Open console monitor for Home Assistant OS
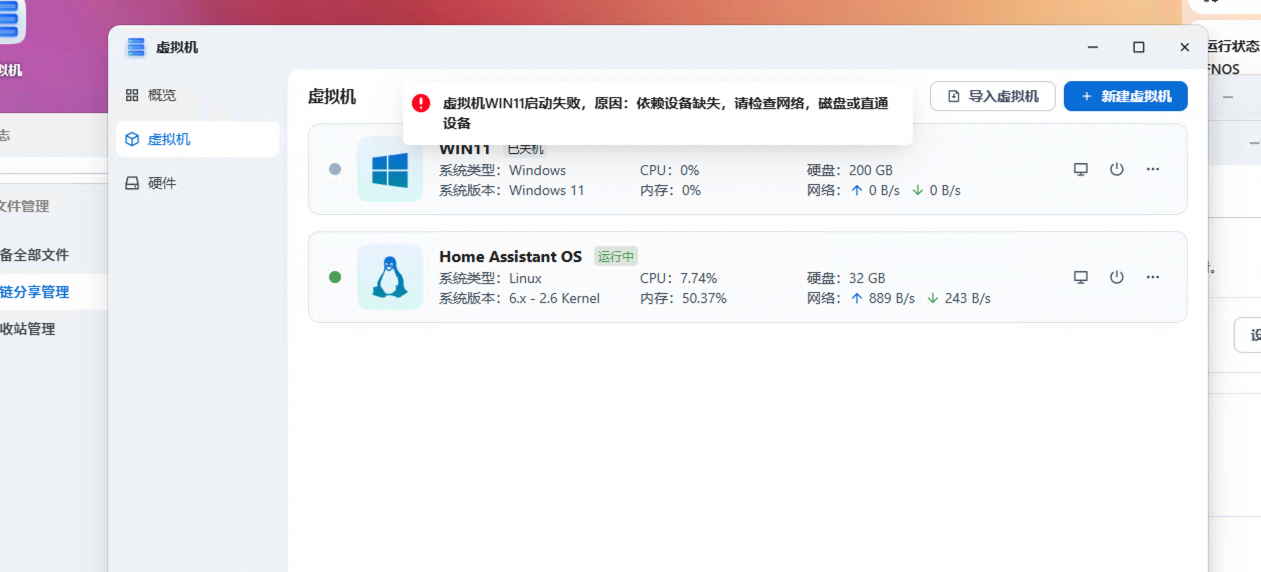The image size is (1261, 572). coord(1080,277)
